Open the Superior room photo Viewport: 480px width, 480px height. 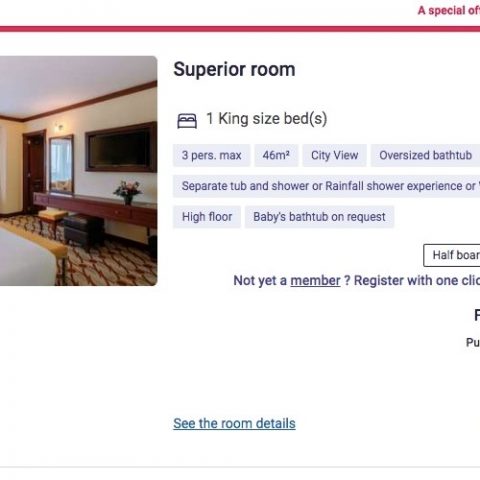pyautogui.click(x=78, y=171)
